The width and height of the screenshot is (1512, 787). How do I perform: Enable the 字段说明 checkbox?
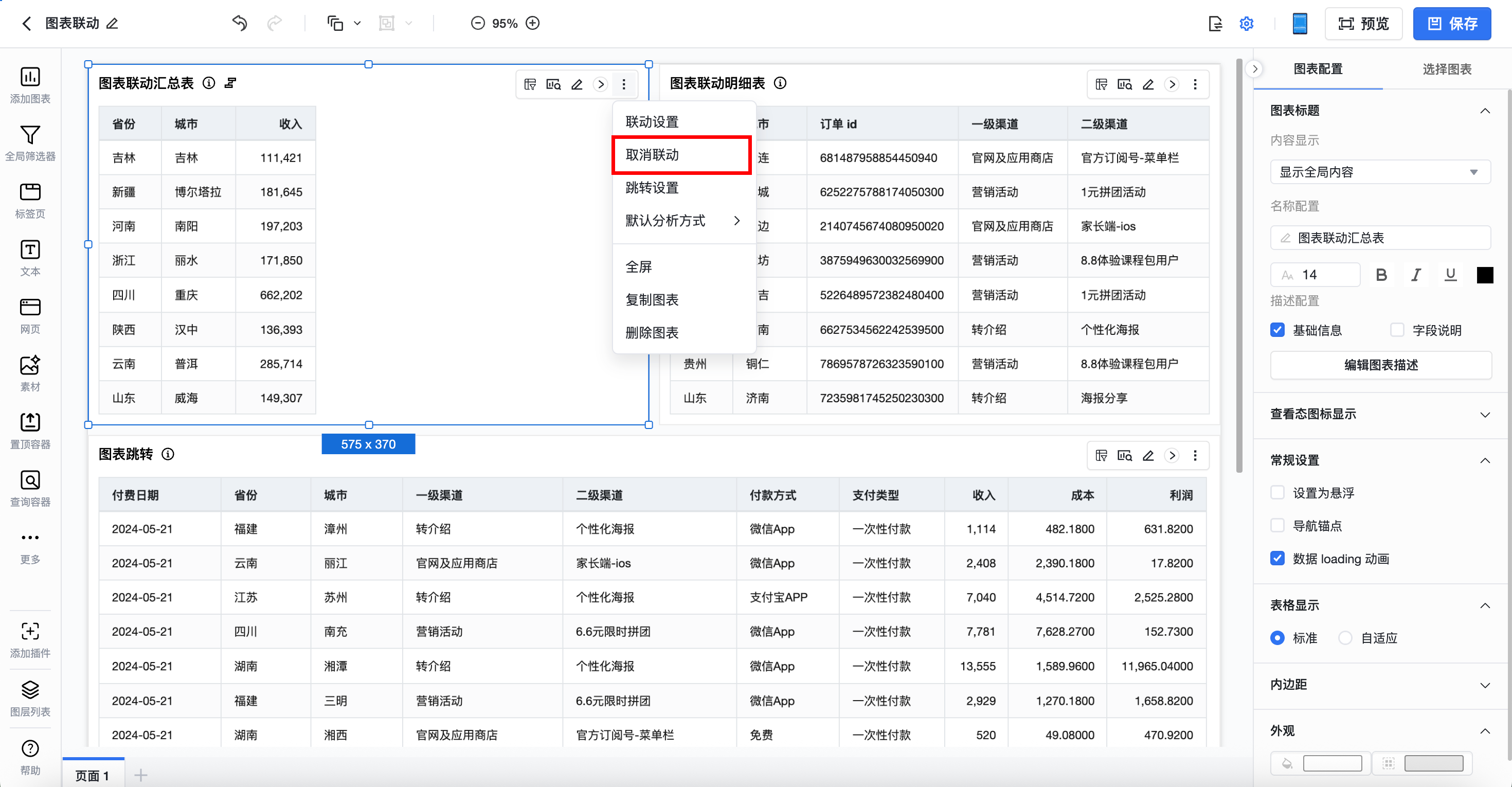point(1397,330)
